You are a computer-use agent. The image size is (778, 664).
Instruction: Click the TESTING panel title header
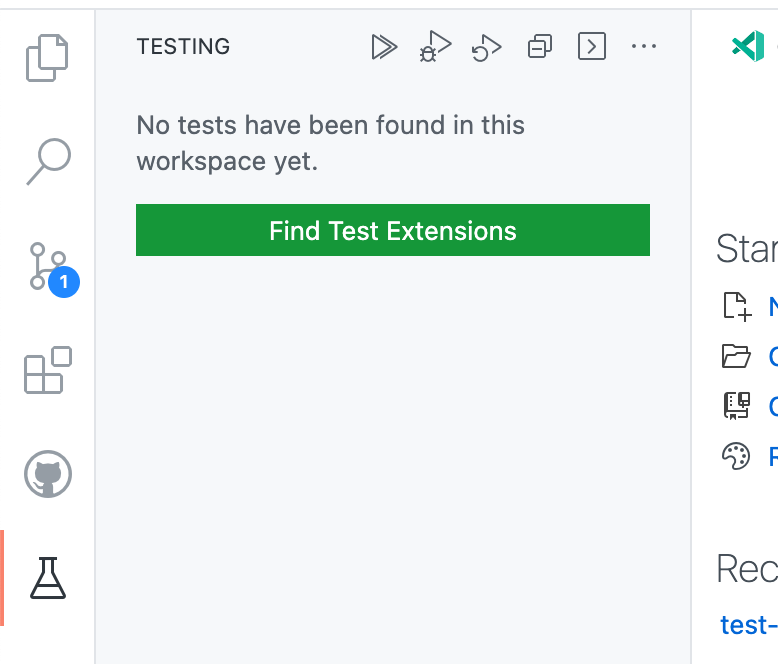pyautogui.click(x=183, y=47)
